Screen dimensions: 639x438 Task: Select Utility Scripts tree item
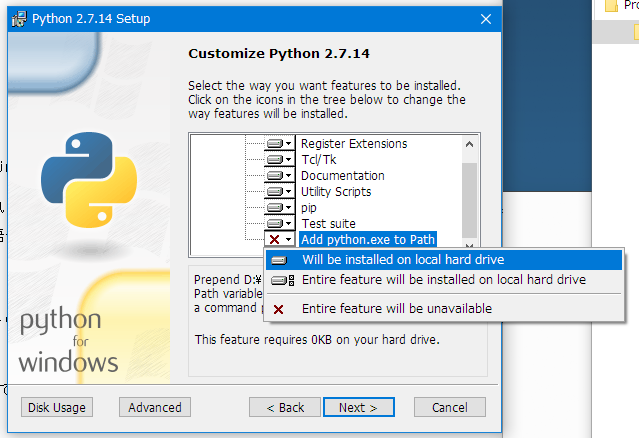tap(336, 191)
